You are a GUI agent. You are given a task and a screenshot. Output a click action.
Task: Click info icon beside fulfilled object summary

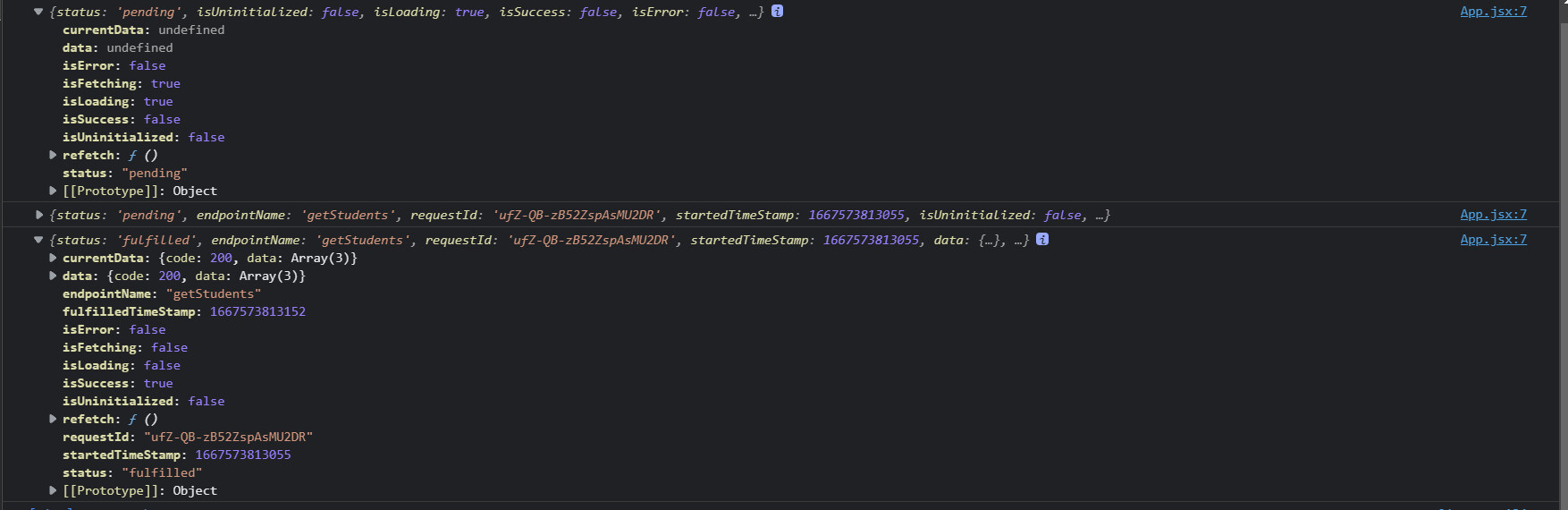click(1041, 240)
